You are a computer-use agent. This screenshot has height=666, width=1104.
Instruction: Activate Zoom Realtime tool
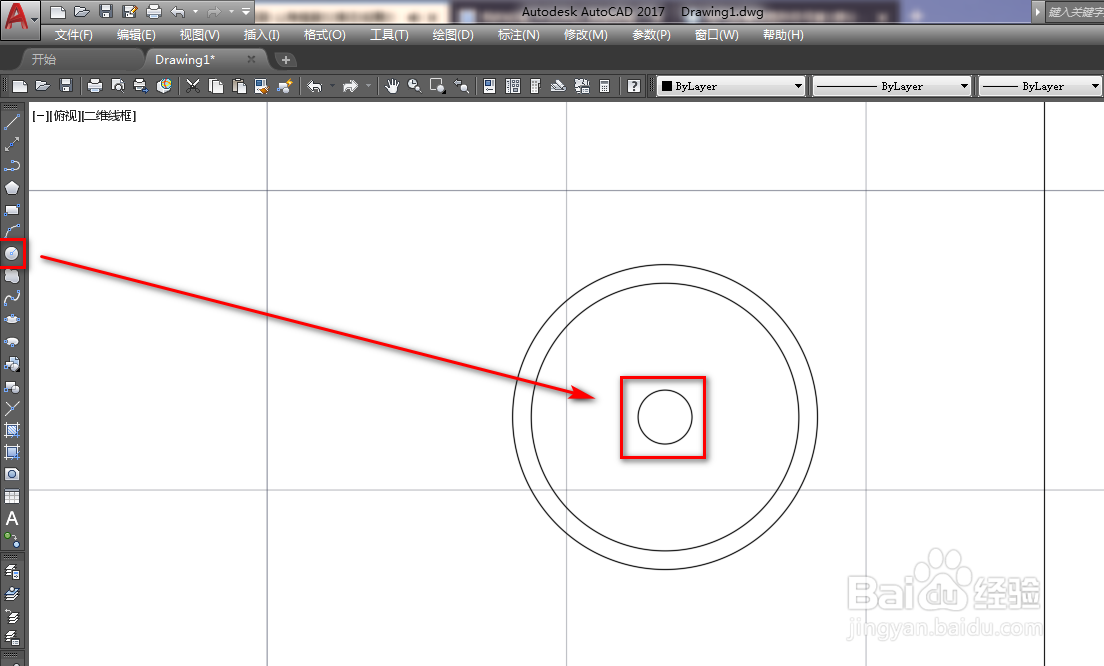pyautogui.click(x=415, y=86)
